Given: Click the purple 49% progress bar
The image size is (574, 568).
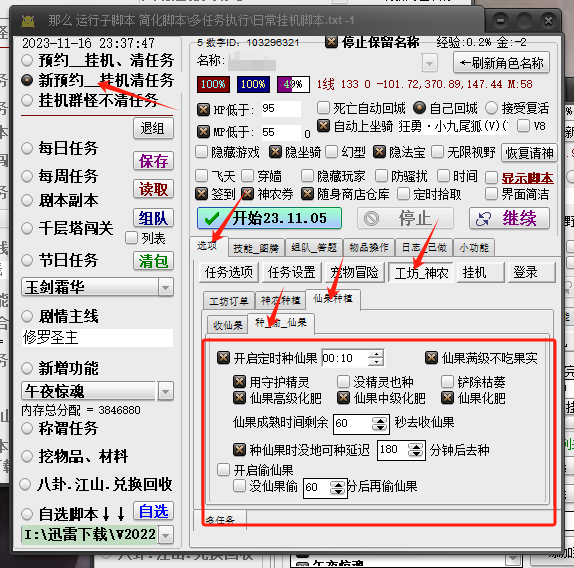Looking at the screenshot, I should pos(293,85).
